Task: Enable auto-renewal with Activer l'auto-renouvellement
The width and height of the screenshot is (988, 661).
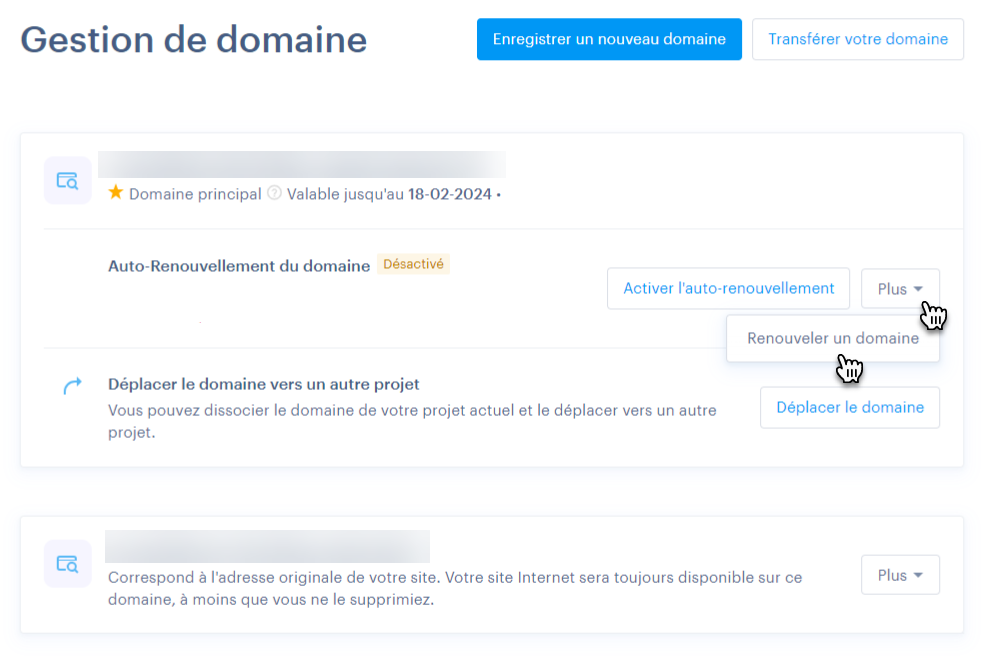Action: coord(728,288)
